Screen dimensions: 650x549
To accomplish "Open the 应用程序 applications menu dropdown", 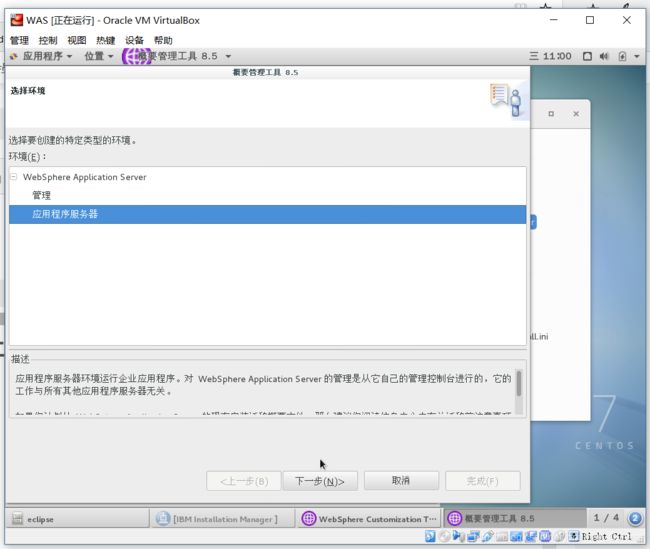I will coord(47,56).
